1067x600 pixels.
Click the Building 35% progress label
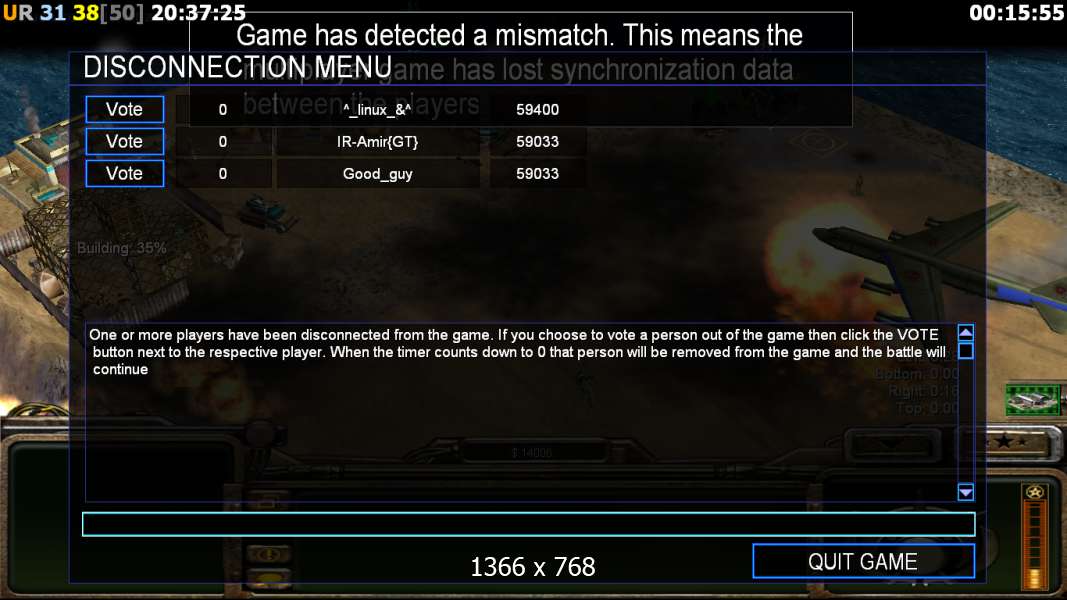coord(121,248)
